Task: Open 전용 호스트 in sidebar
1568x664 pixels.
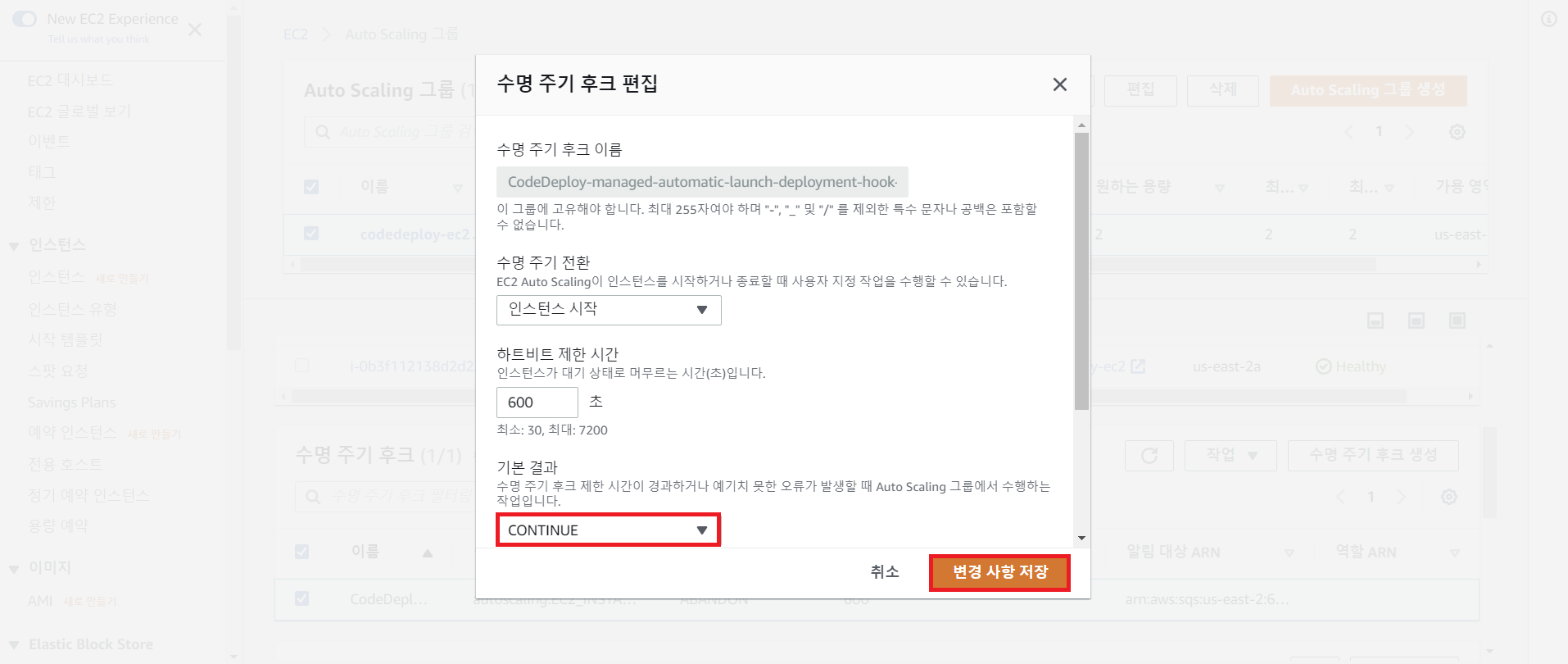Action: 65,464
